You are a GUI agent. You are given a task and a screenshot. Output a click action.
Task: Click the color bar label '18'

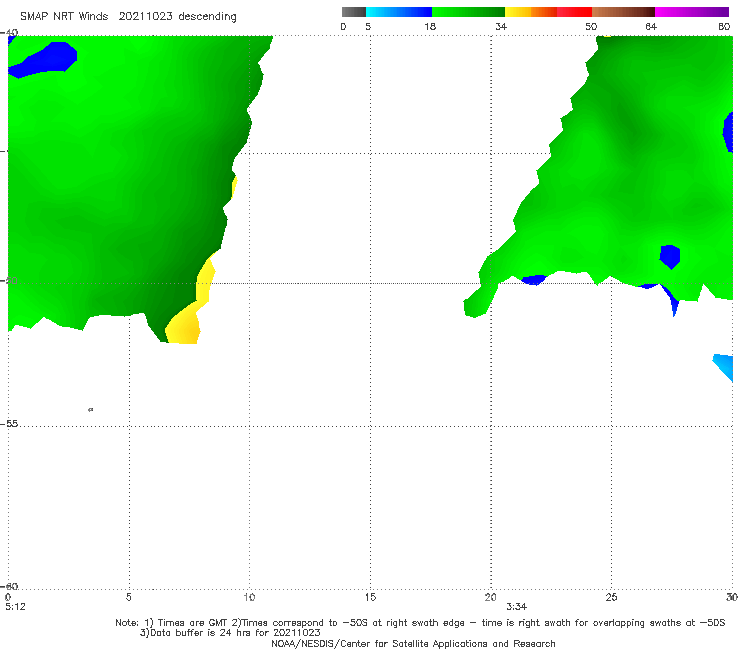430,26
